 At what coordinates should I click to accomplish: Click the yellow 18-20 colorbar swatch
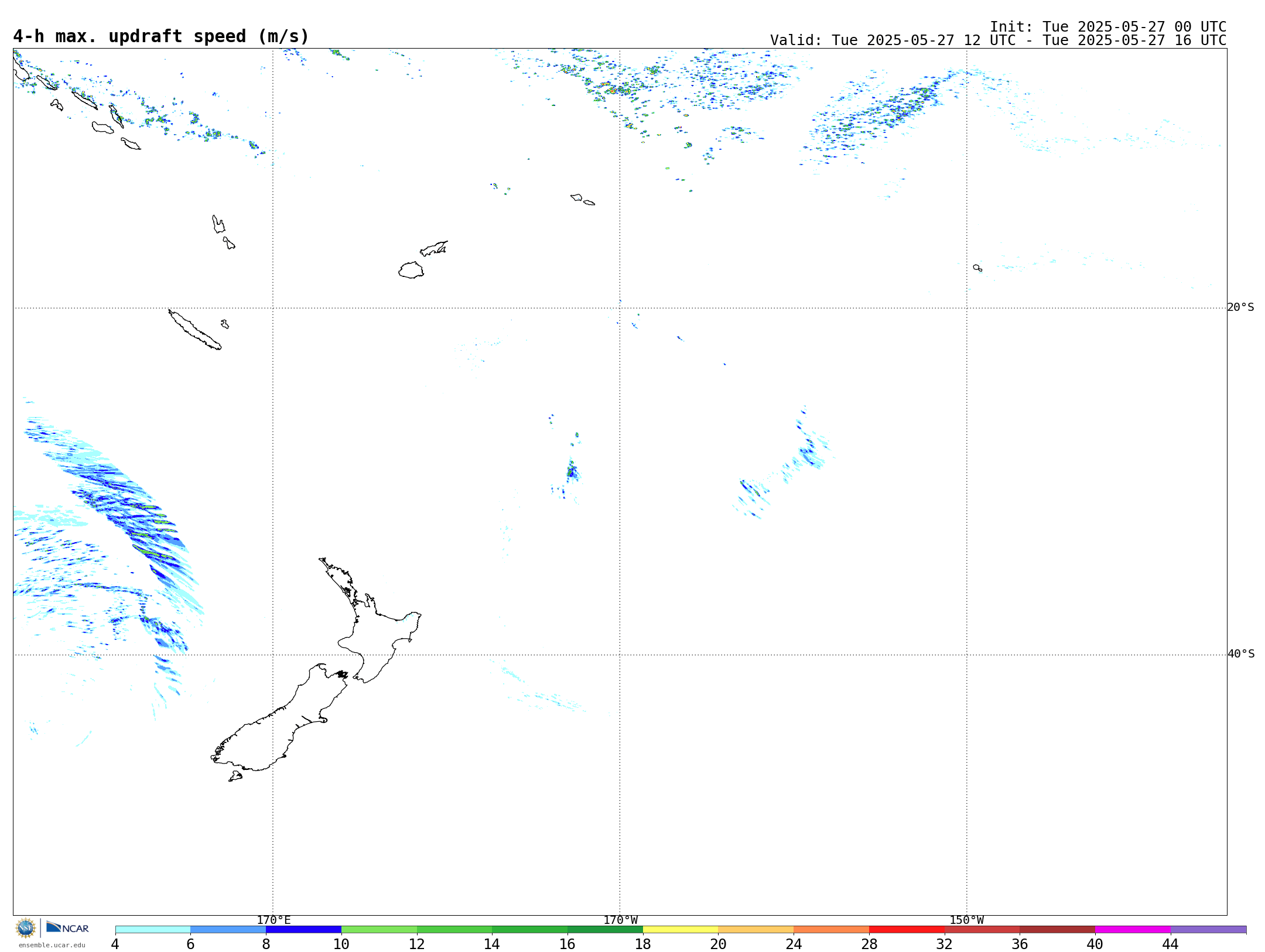[681, 930]
